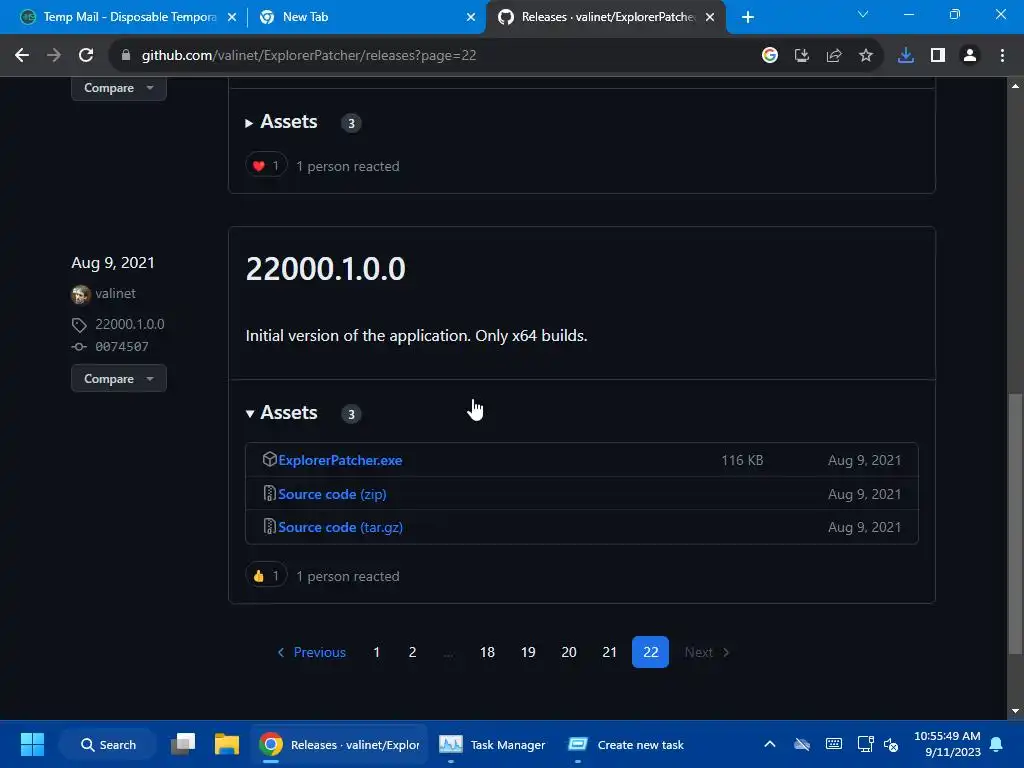Open the Compare dropdown for 22000.1.0.0
This screenshot has width=1024, height=768.
point(119,379)
